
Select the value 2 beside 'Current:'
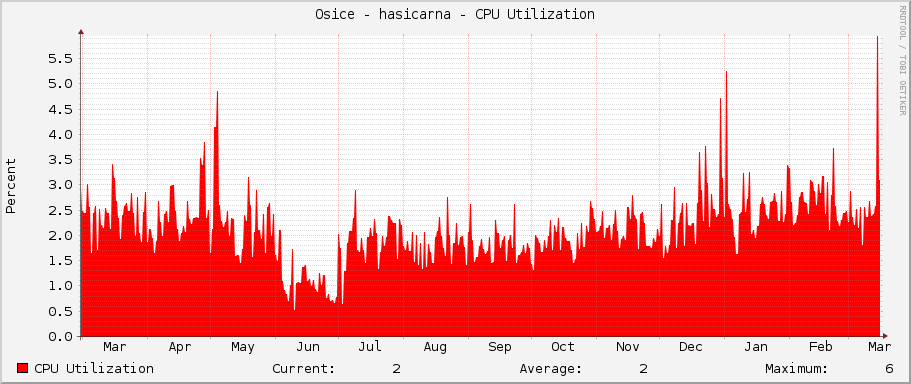click(x=396, y=368)
